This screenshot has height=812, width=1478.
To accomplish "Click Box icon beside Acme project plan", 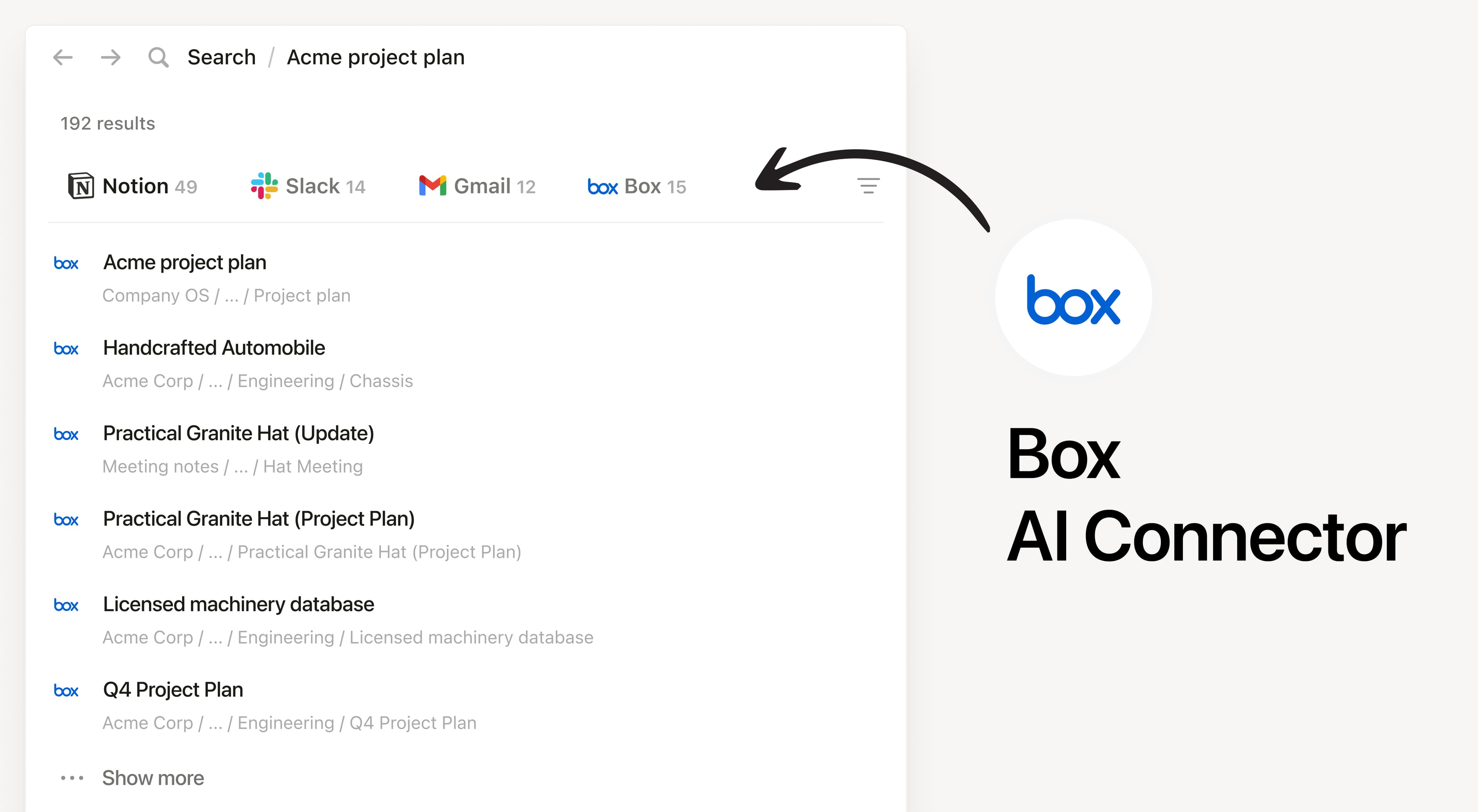I will point(66,263).
